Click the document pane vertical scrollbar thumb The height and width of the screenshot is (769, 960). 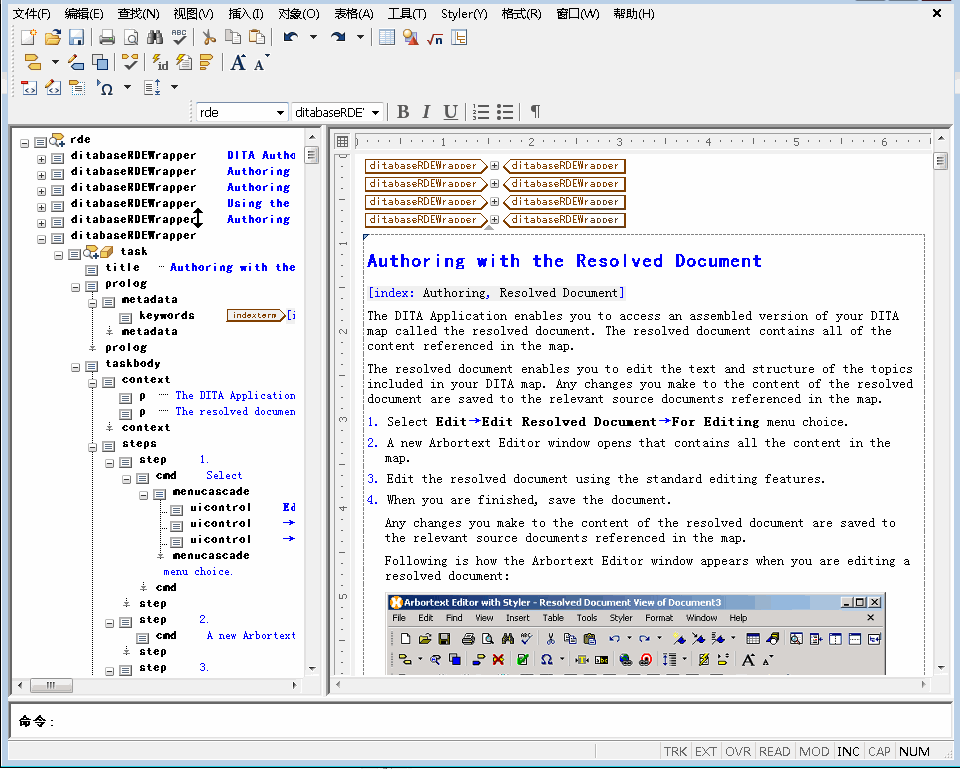(940, 161)
